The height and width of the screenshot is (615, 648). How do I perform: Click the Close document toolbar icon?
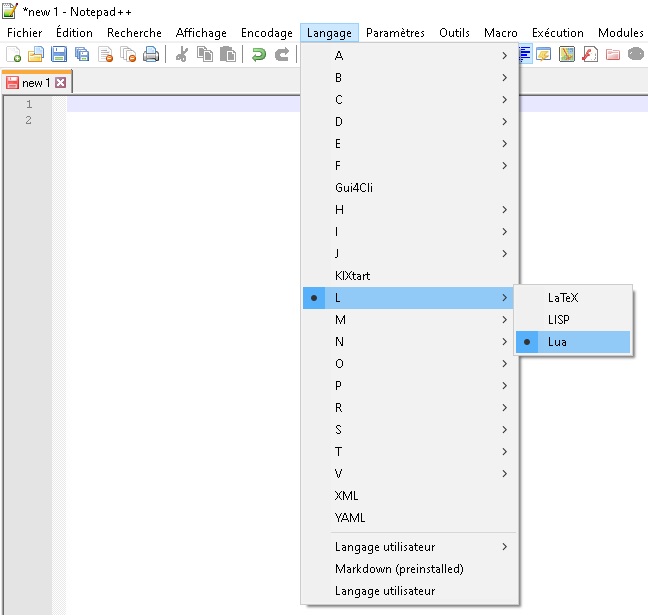(106, 54)
